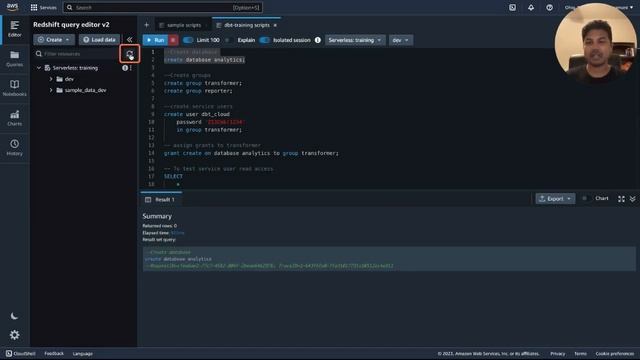Open the account menu dropdown arrow
The width and height of the screenshot is (640, 360).
631,7
